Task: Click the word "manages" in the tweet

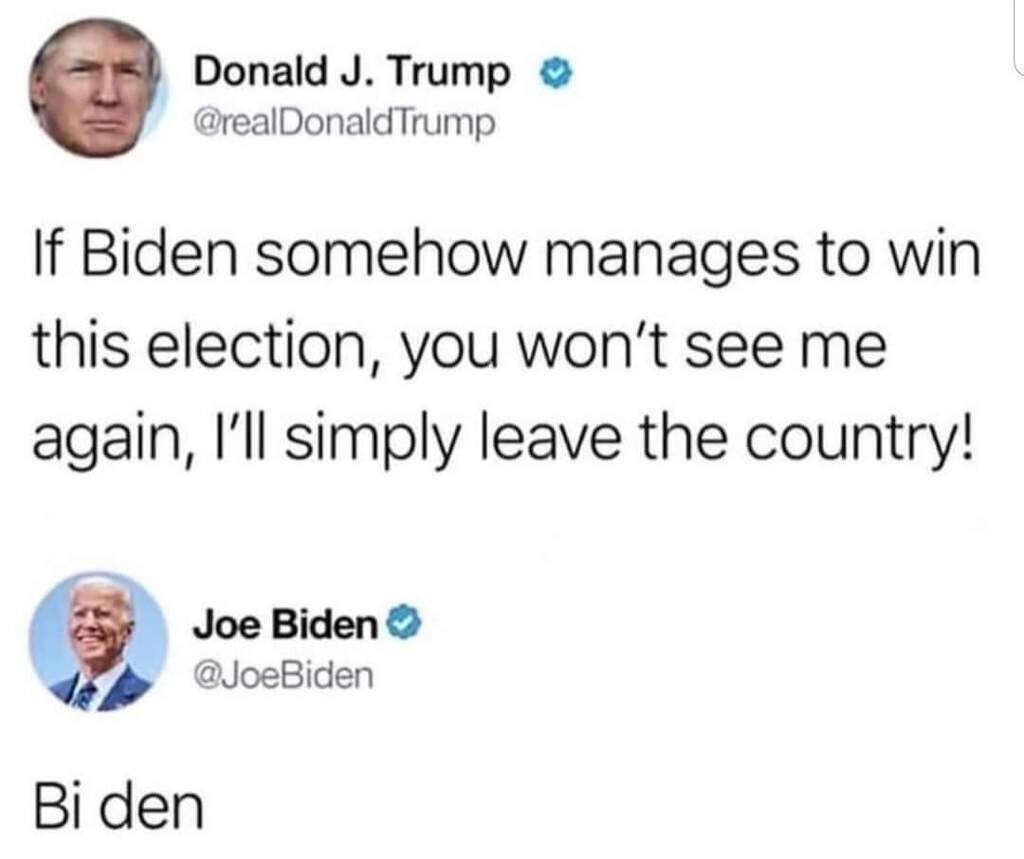Action: click(x=671, y=259)
